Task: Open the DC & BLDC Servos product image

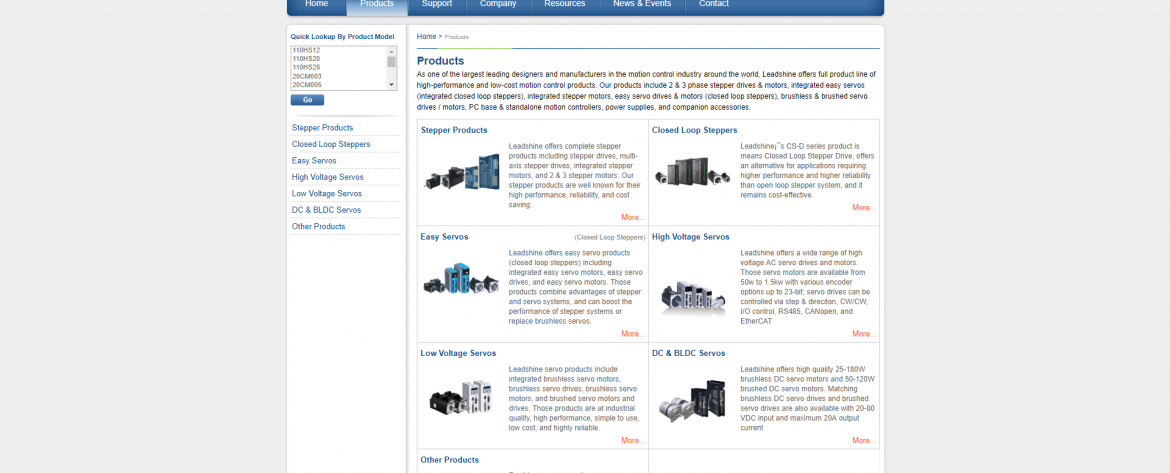Action: 693,401
